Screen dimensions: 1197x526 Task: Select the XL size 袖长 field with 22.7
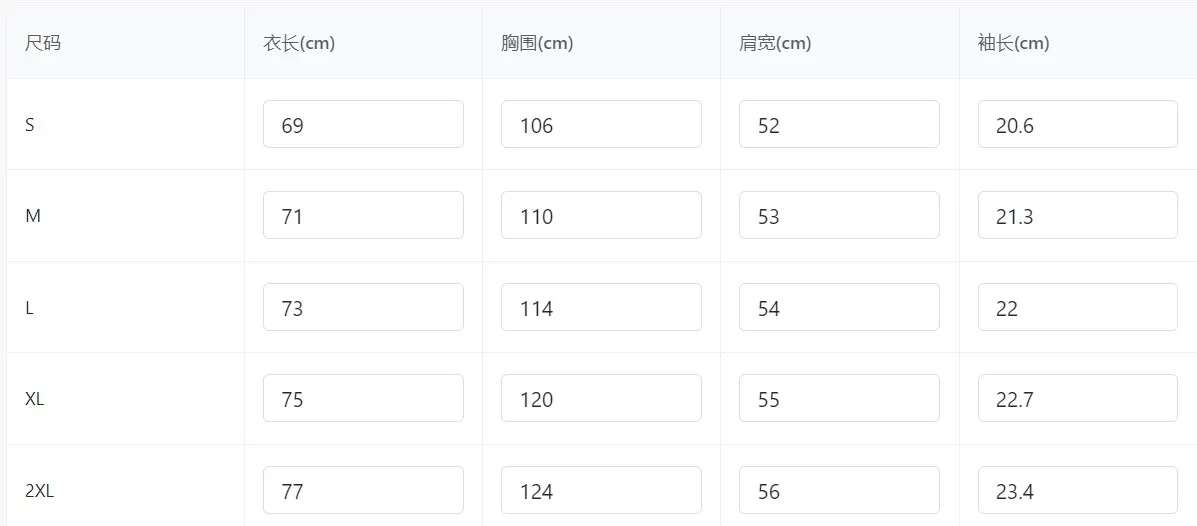[x=1077, y=399]
